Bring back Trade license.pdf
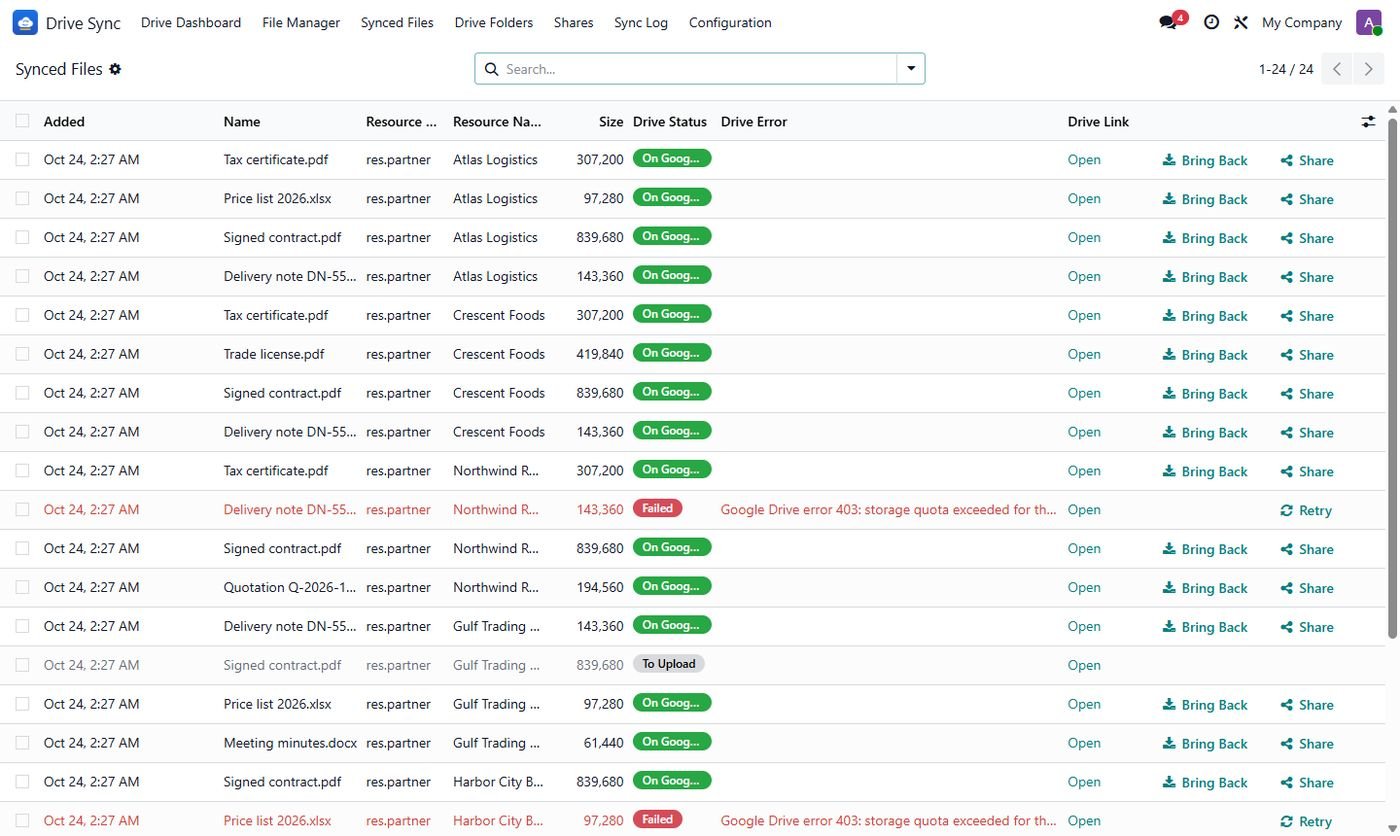This screenshot has height=836, width=1400. tap(1205, 355)
